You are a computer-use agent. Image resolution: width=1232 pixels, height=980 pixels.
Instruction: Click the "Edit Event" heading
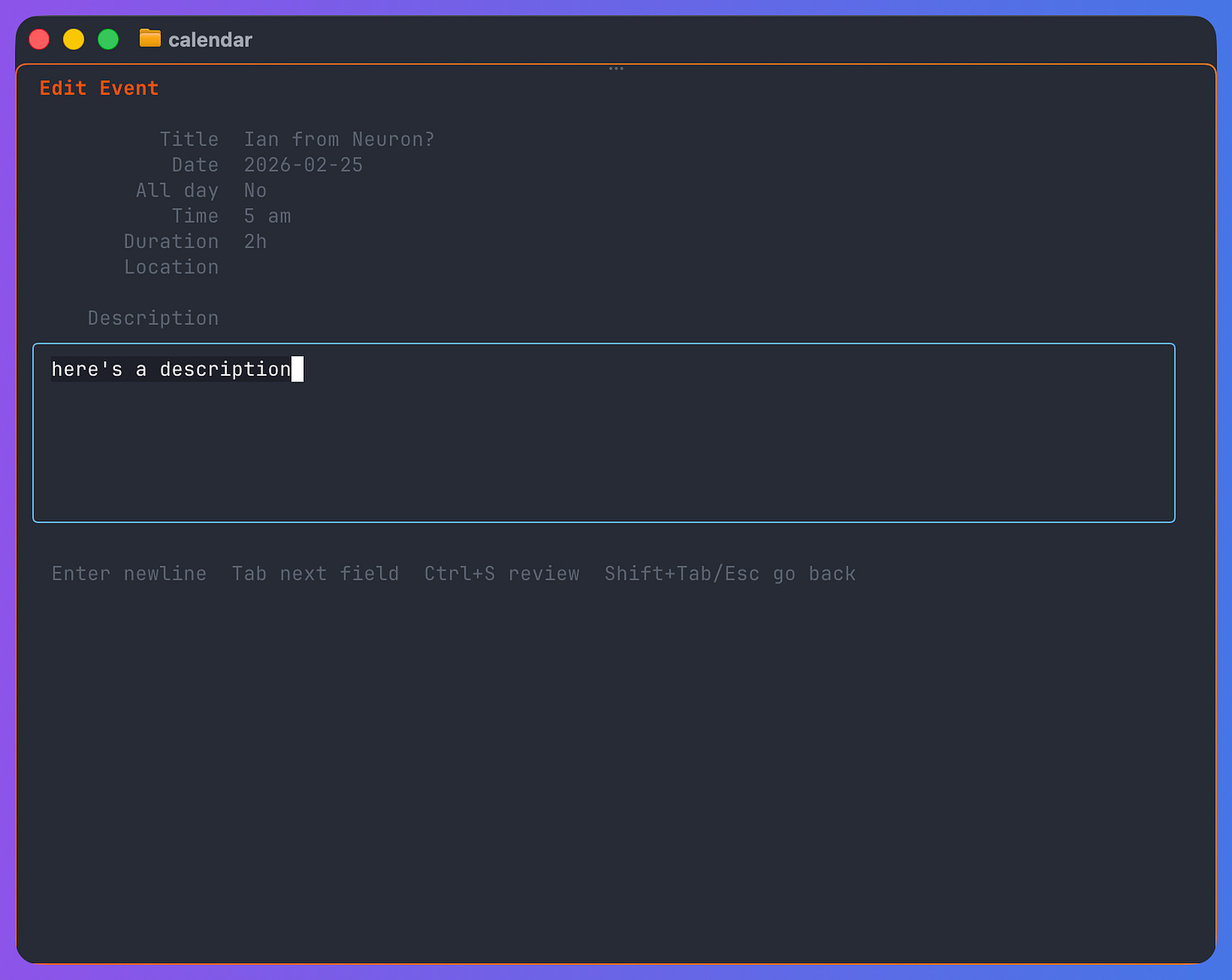[x=99, y=88]
